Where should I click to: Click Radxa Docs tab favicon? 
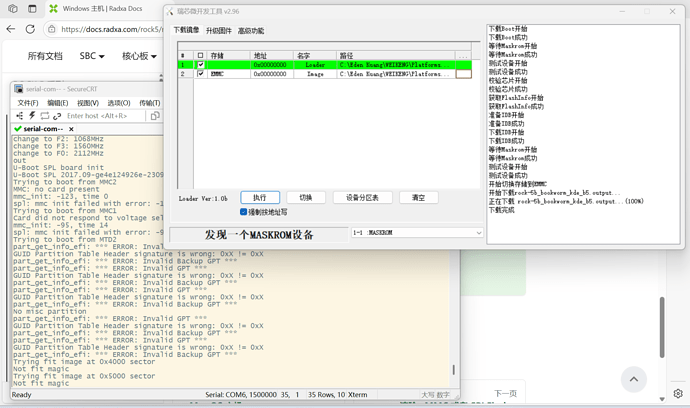pyautogui.click(x=53, y=8)
